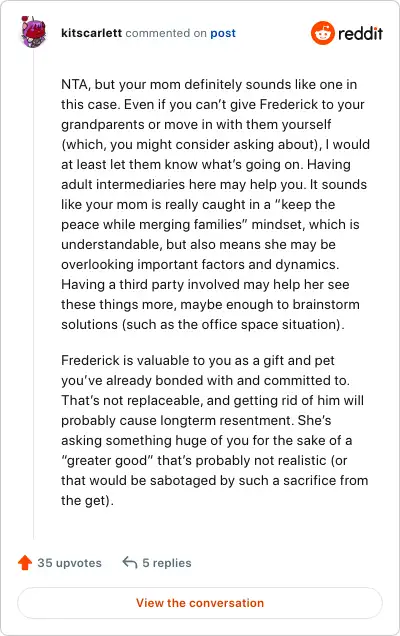This screenshot has height=636, width=400.
Task: Click "probably cause longterm resentment" line
Action: (x=196, y=421)
